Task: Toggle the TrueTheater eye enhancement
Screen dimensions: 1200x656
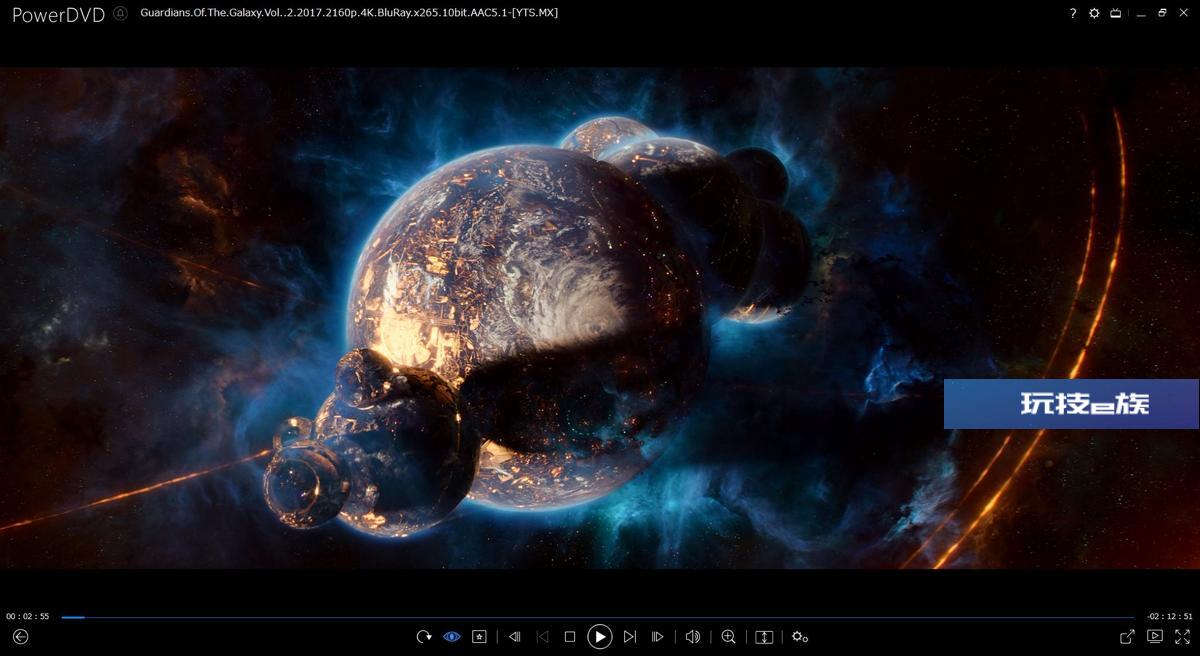Action: coord(452,637)
